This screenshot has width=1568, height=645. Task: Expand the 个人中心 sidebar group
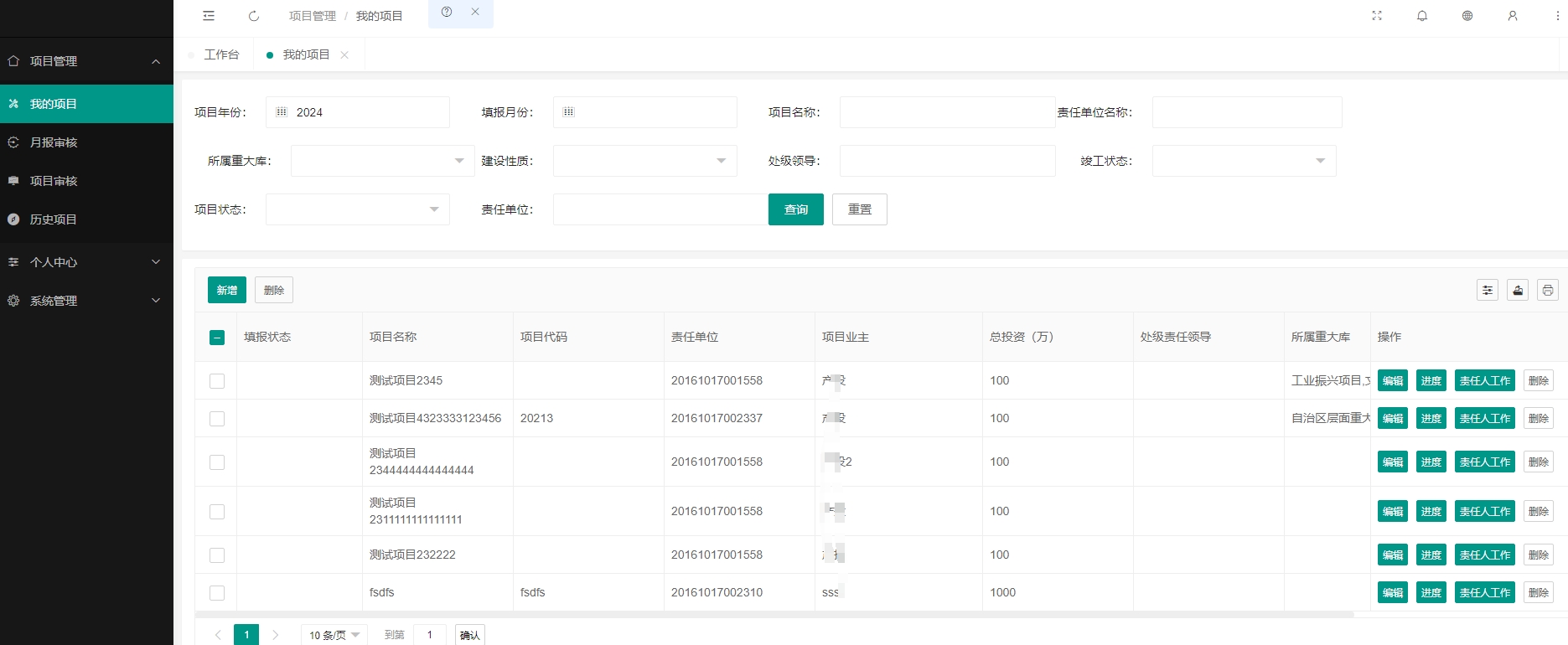pyautogui.click(x=86, y=262)
